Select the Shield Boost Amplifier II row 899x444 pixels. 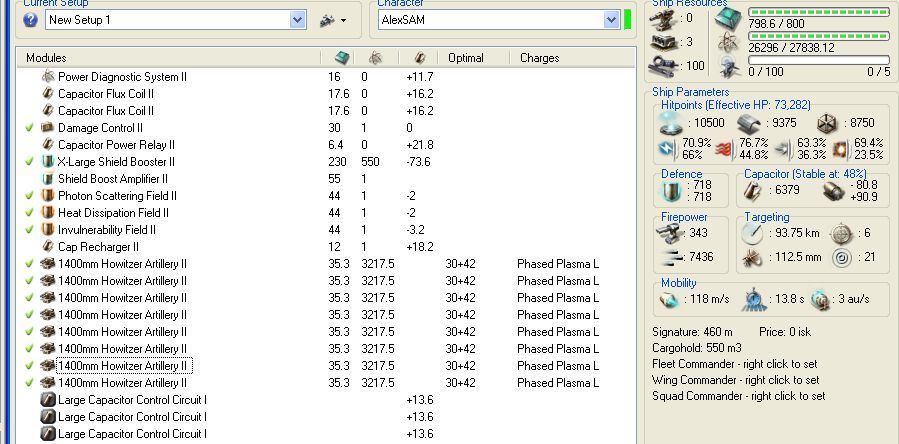327,179
